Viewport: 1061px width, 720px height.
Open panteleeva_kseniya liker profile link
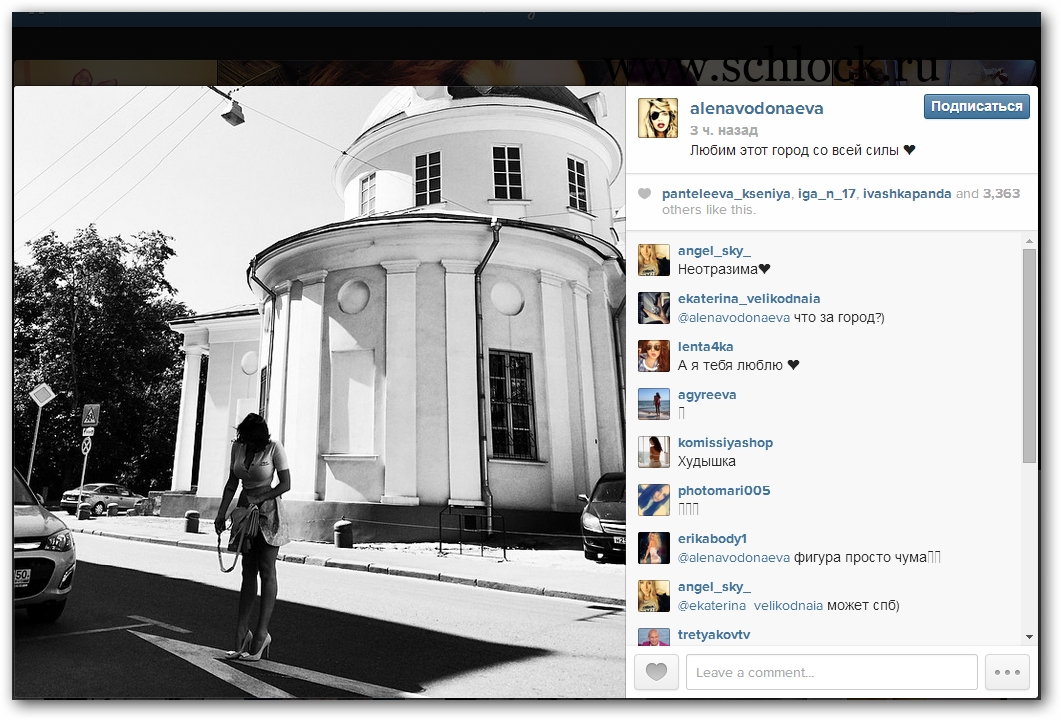point(726,194)
